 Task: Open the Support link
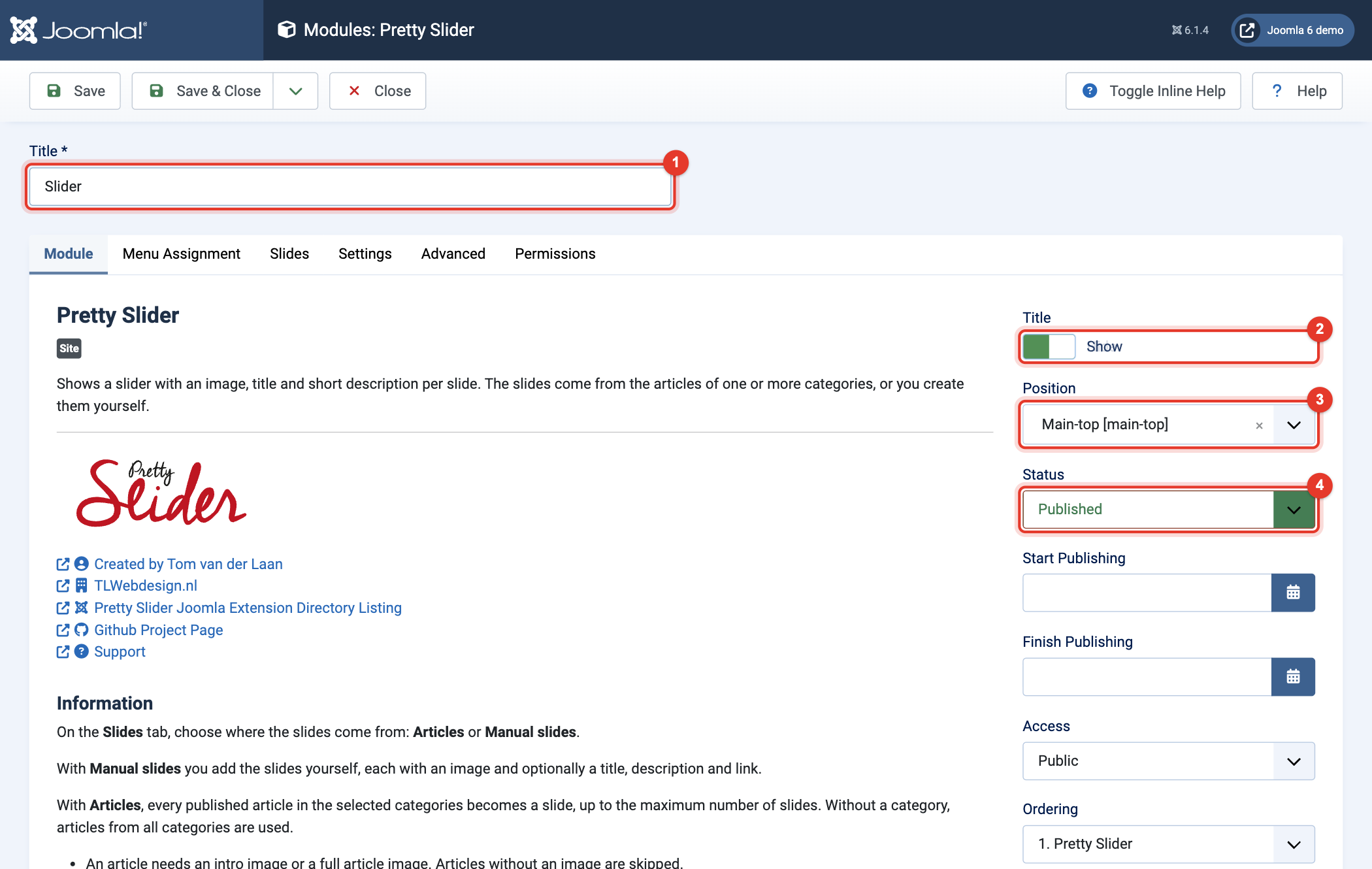tap(120, 652)
